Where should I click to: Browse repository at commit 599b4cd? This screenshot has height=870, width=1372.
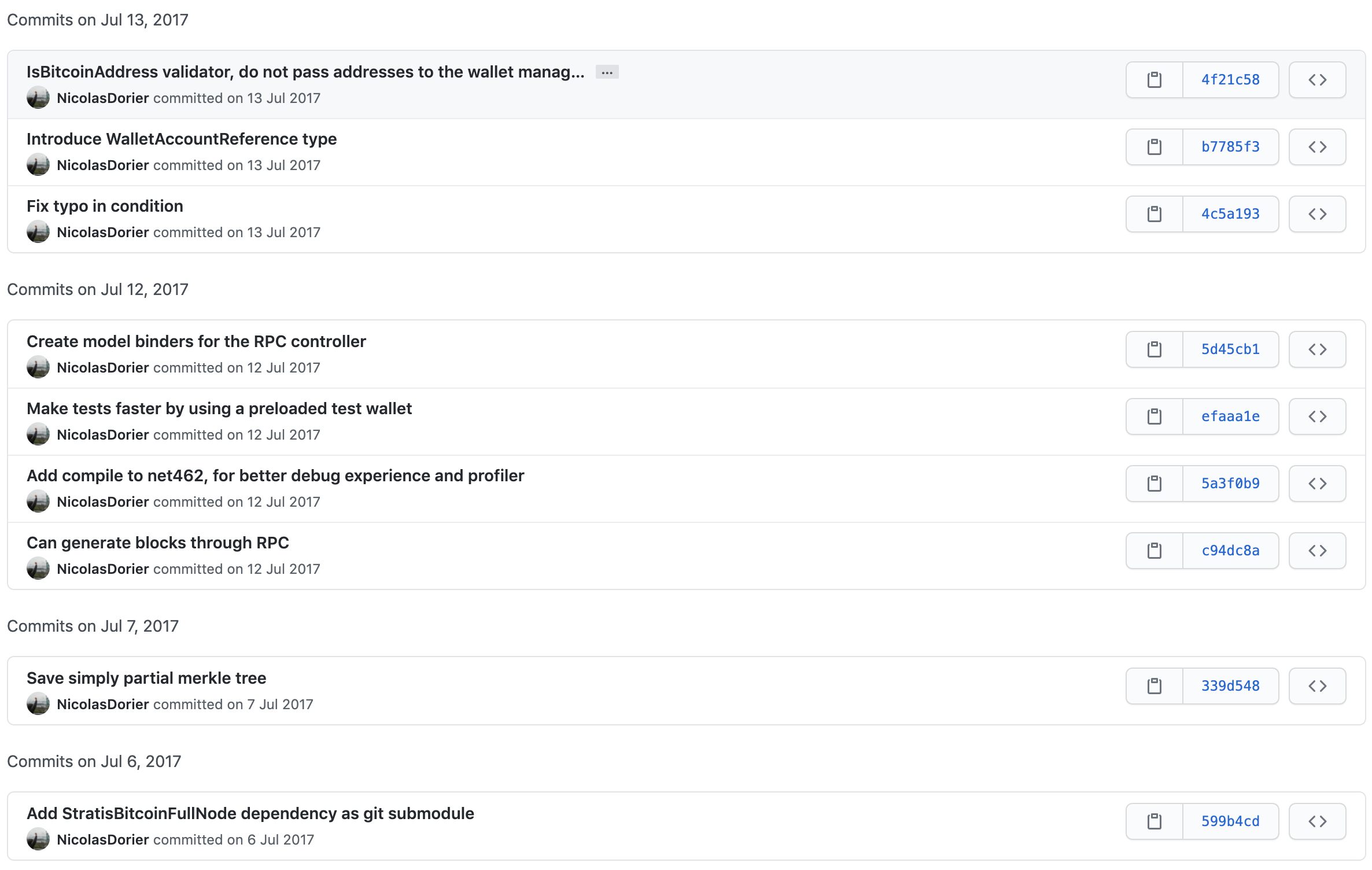point(1317,821)
